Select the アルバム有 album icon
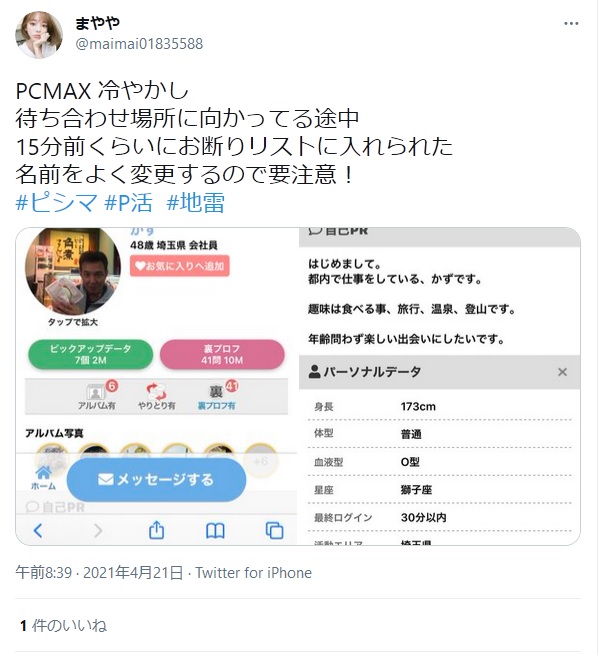Screen dimensions: 612x655 [96, 396]
